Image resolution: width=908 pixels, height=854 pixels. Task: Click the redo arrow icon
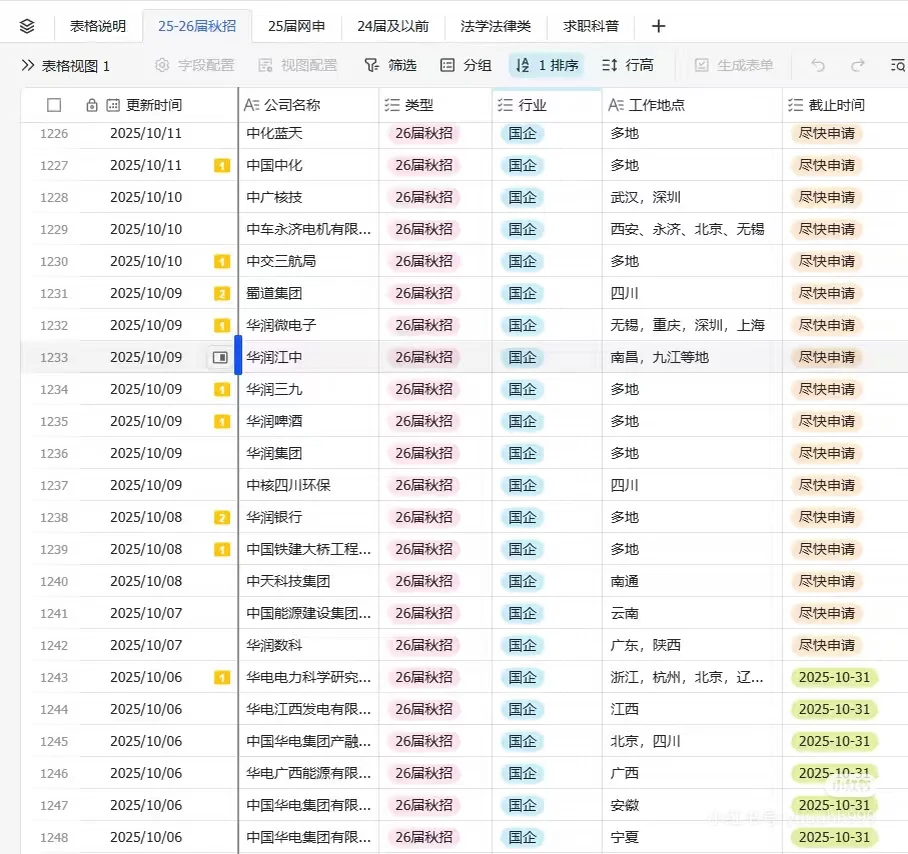(x=858, y=65)
